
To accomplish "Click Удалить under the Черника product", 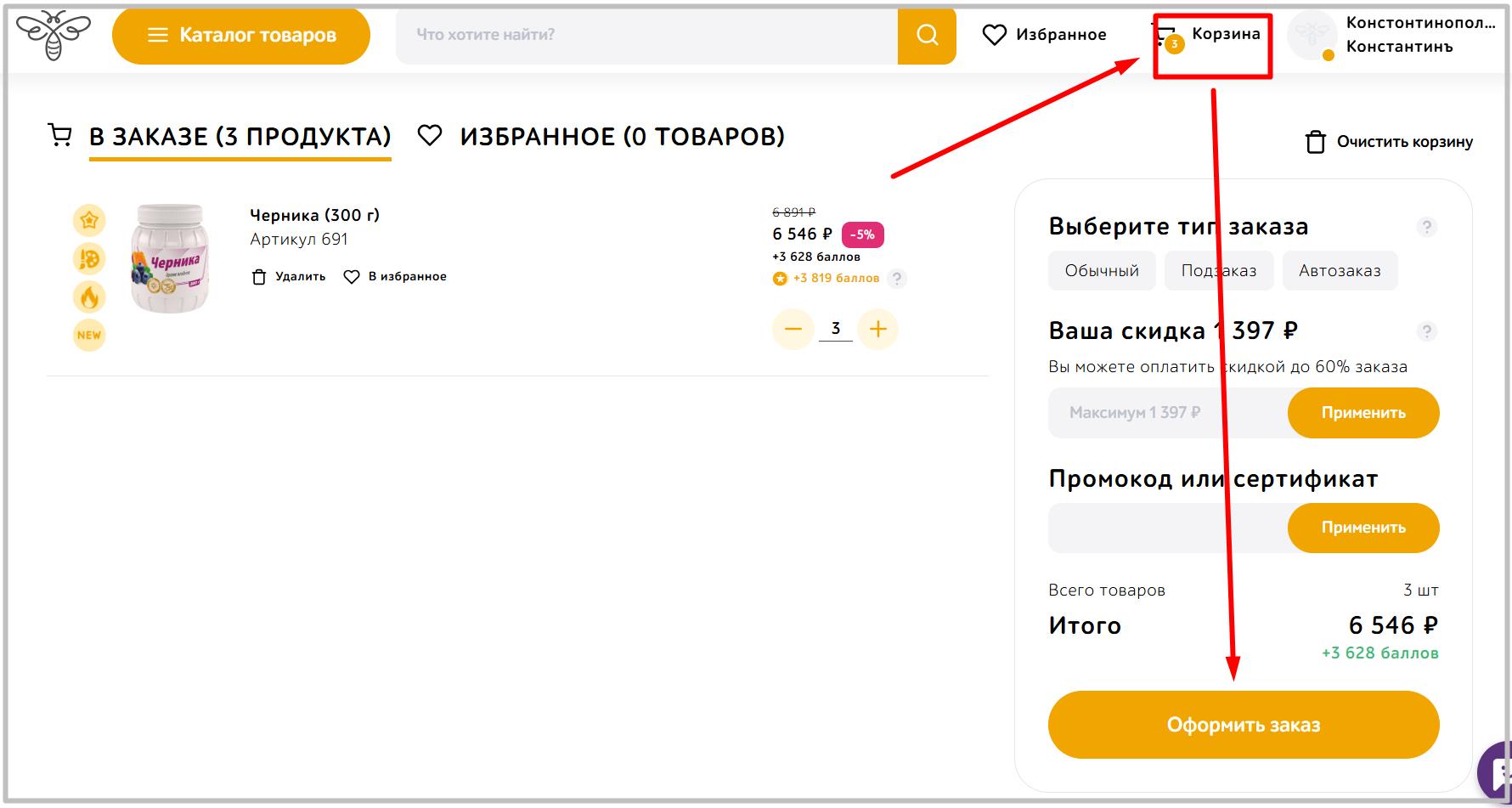I will click(290, 277).
